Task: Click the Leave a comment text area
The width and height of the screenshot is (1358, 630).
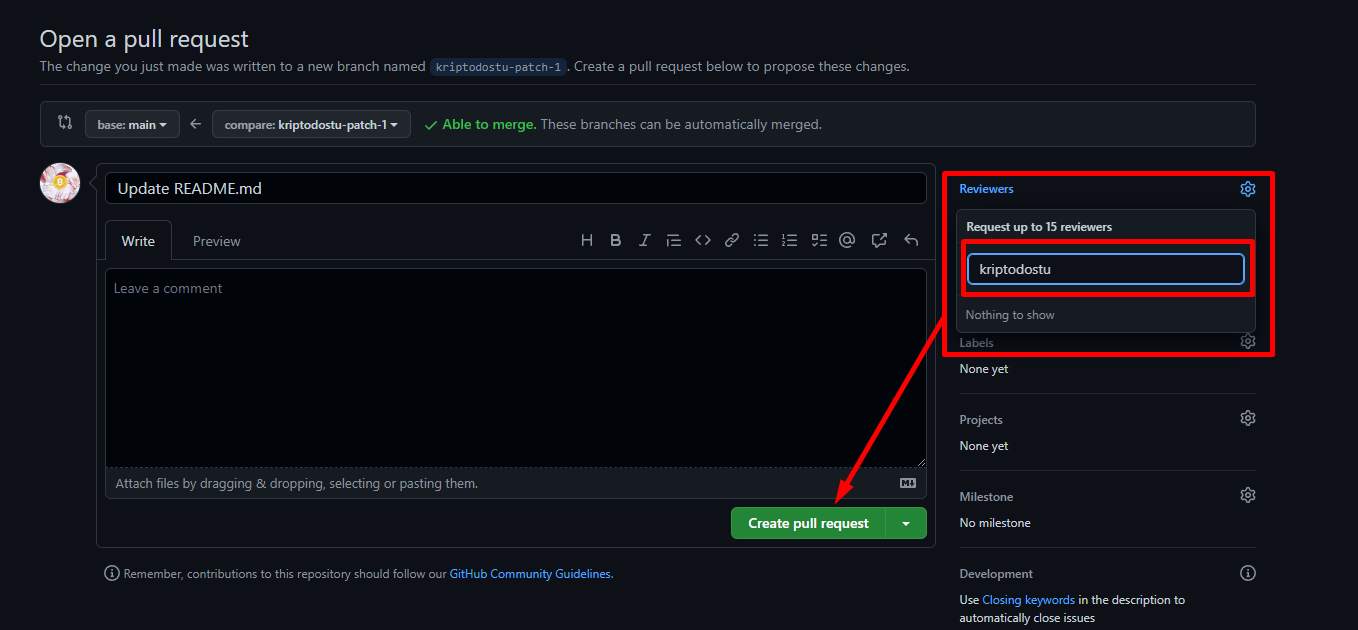Action: pyautogui.click(x=515, y=367)
